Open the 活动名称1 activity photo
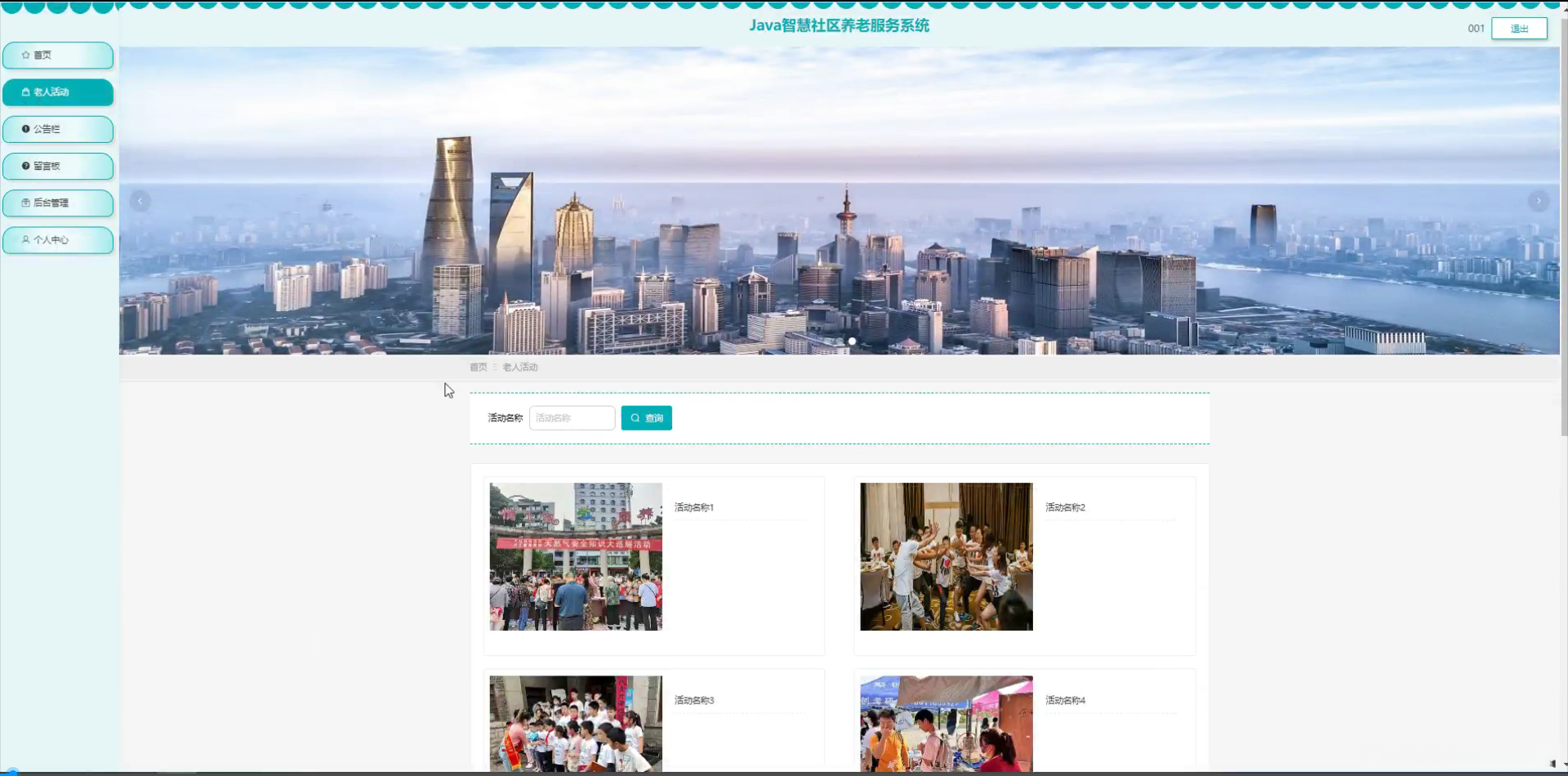The height and width of the screenshot is (776, 1568). click(576, 556)
